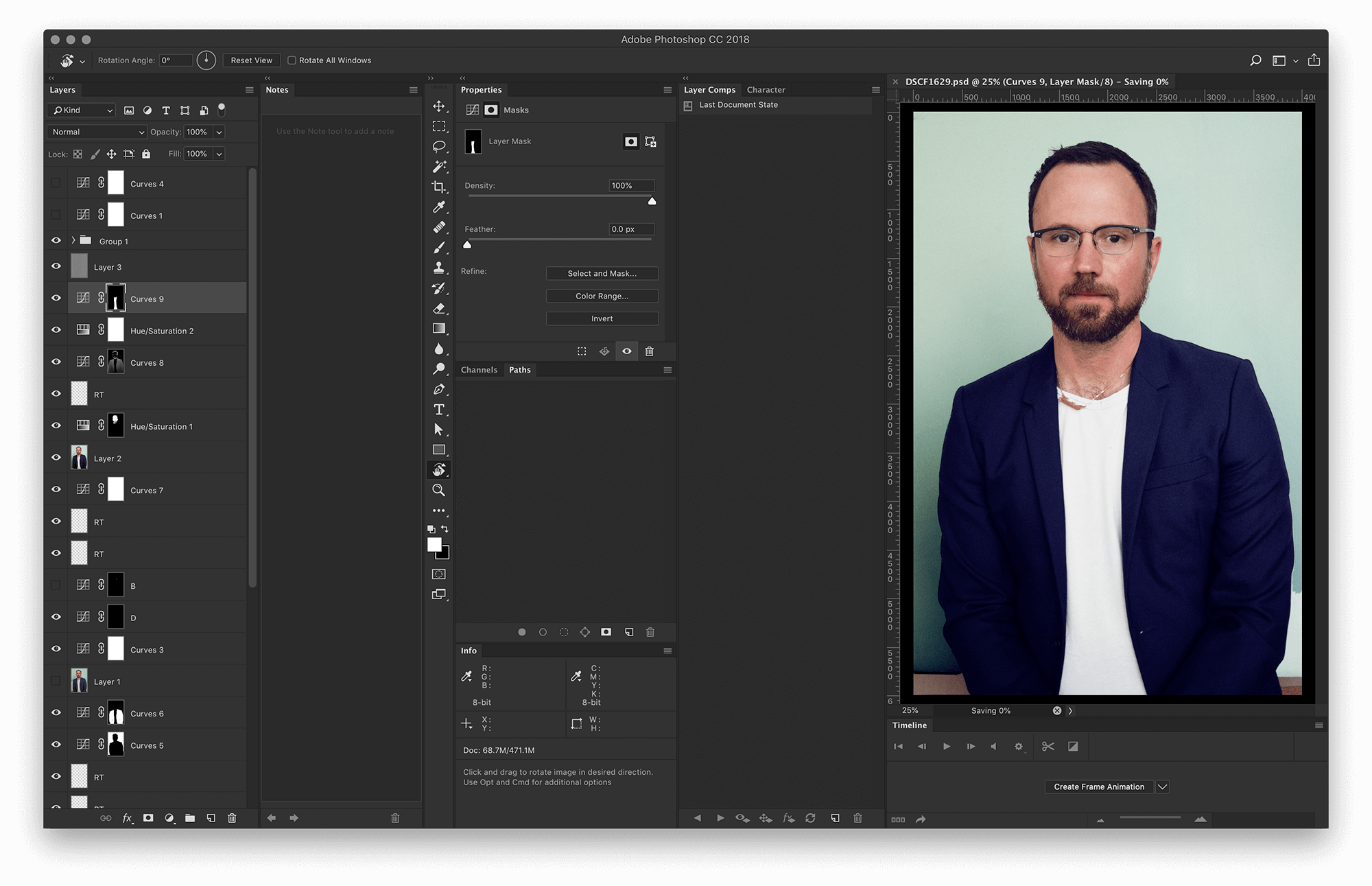Image resolution: width=1372 pixels, height=886 pixels.
Task: Switch to the Channels tab
Action: coord(479,370)
